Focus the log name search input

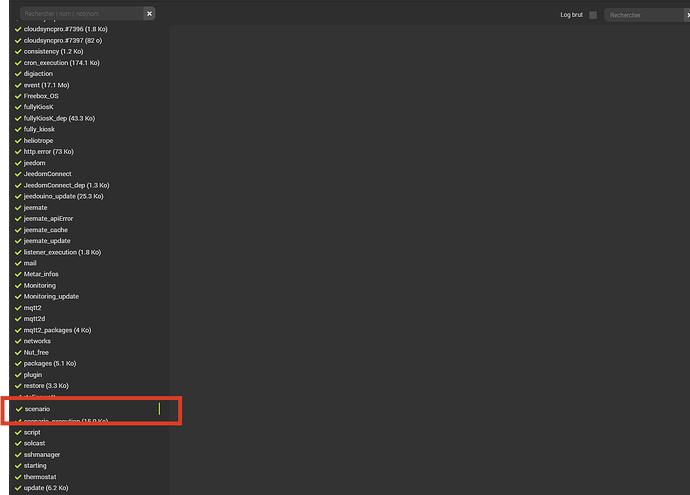[x=82, y=14]
